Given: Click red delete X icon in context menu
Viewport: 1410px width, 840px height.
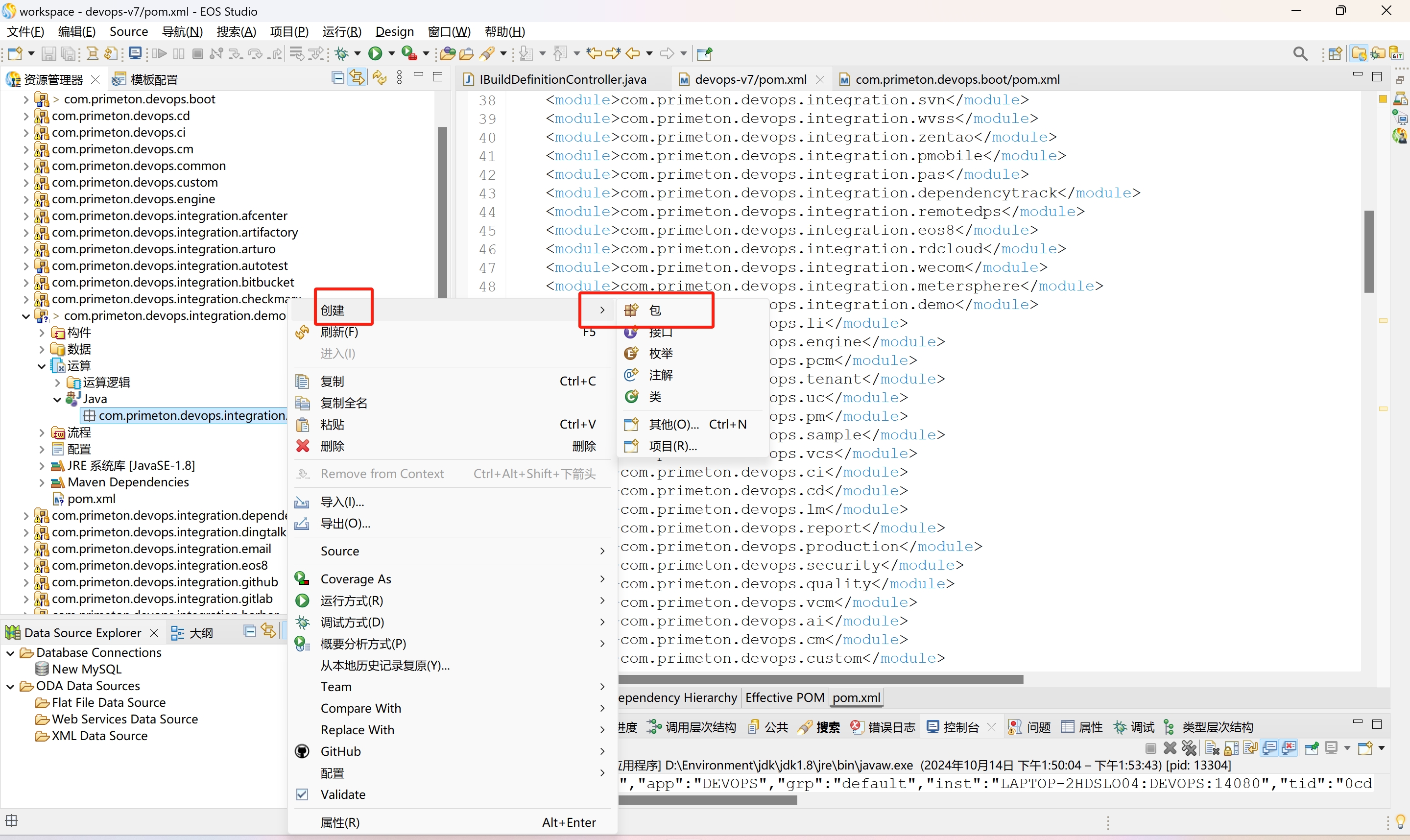Looking at the screenshot, I should click(303, 446).
